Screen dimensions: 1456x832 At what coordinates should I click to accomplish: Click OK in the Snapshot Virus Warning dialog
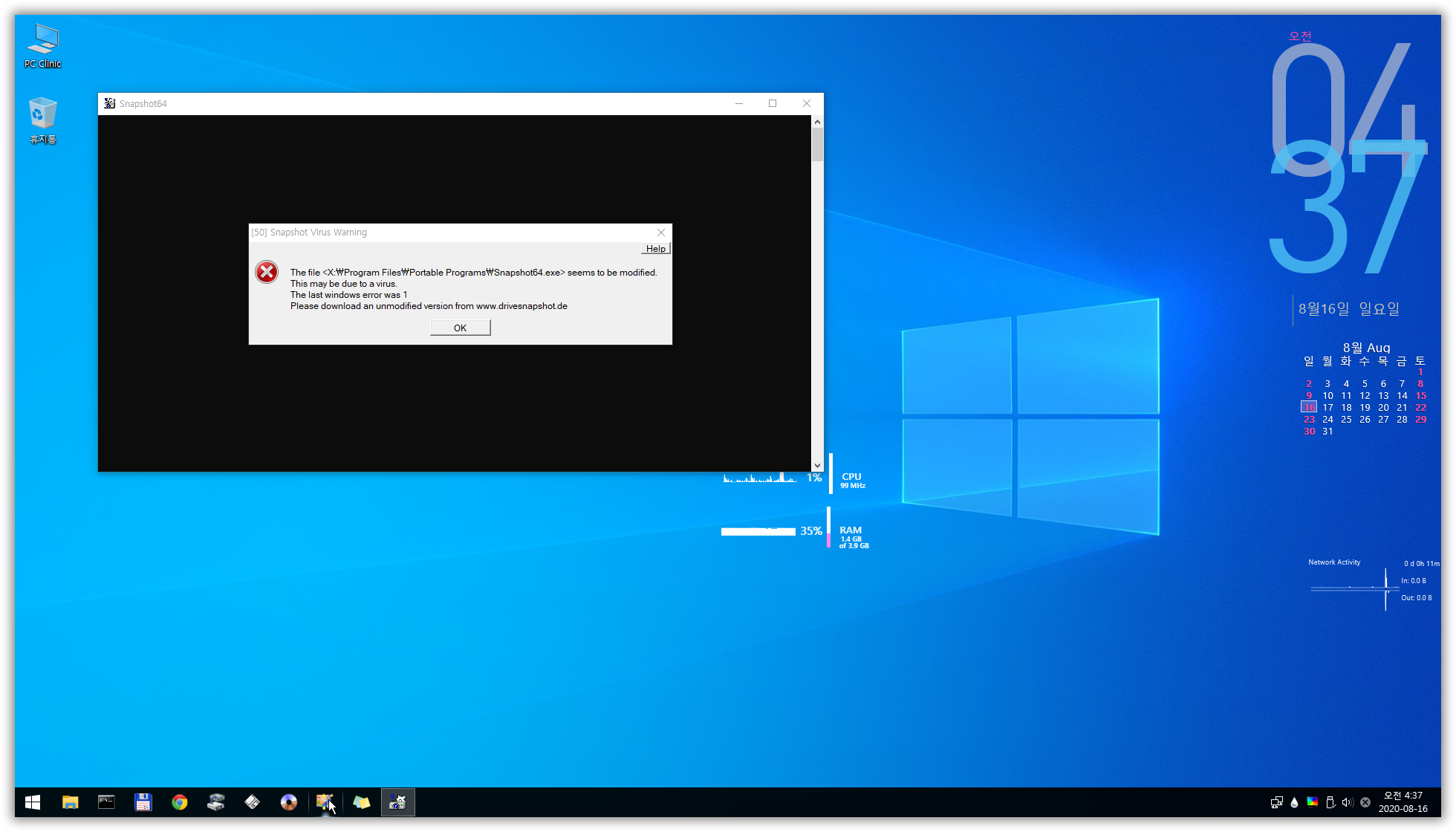[x=460, y=328]
